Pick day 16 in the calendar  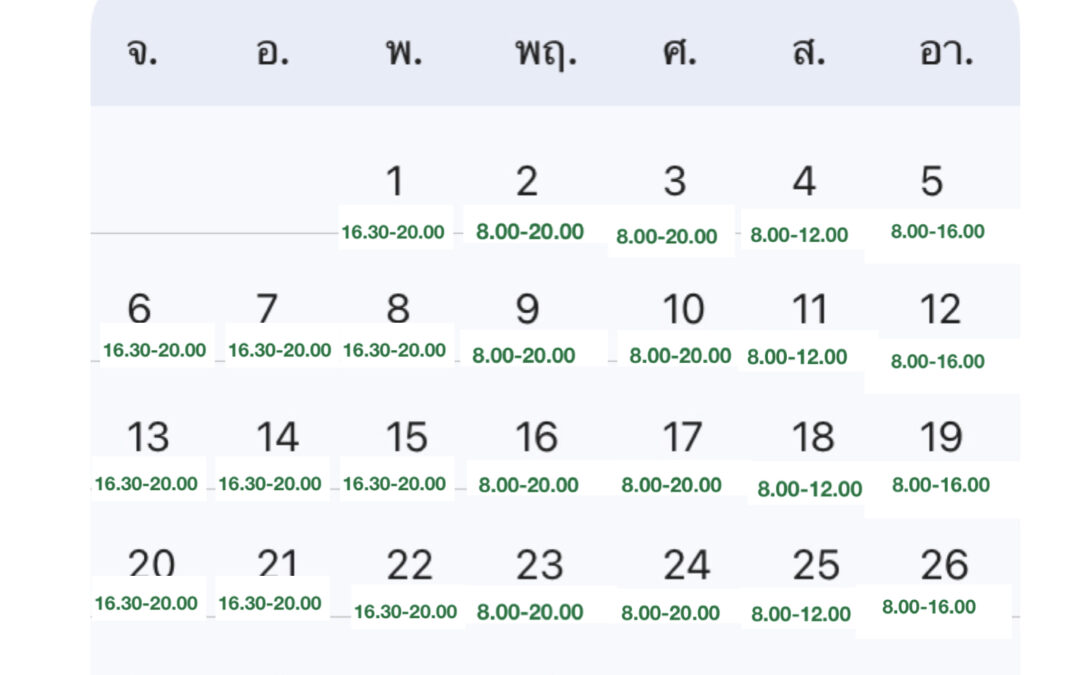pyautogui.click(x=536, y=438)
